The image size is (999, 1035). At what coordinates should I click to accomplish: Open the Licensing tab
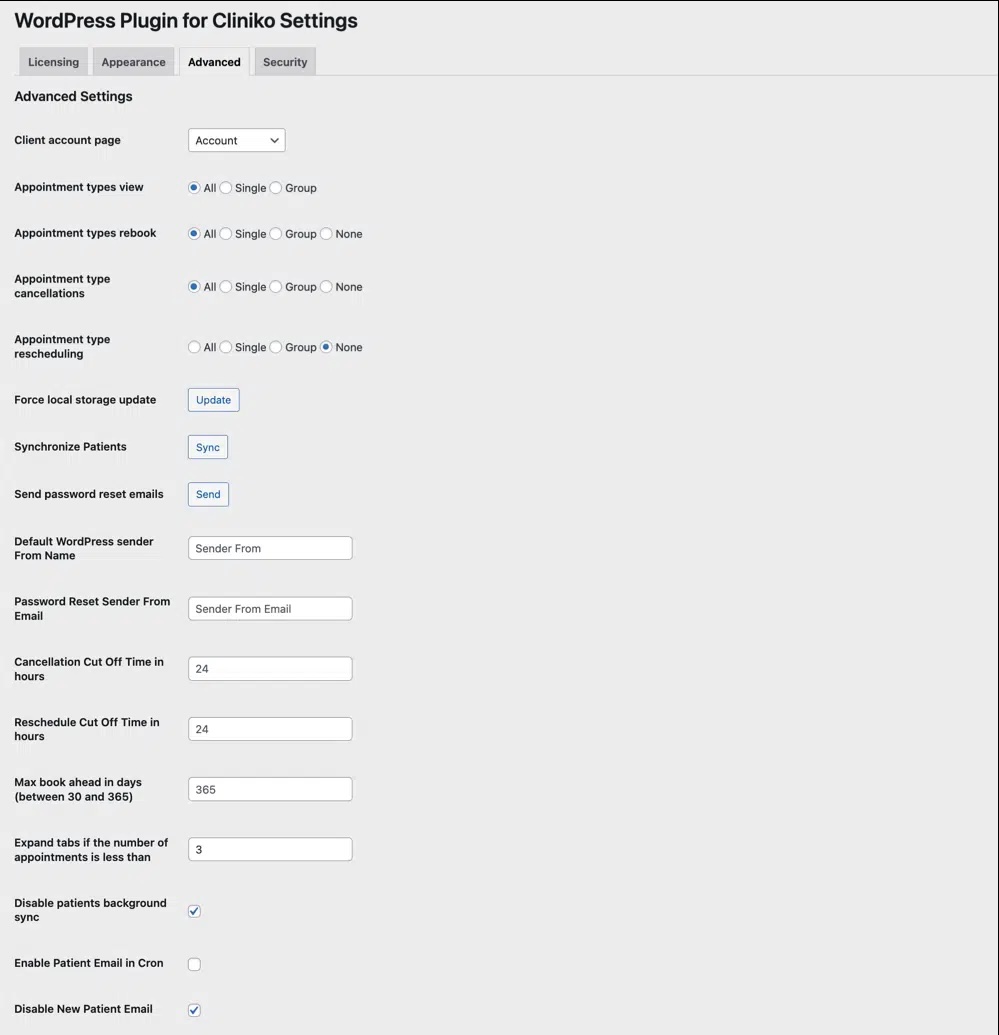53,61
